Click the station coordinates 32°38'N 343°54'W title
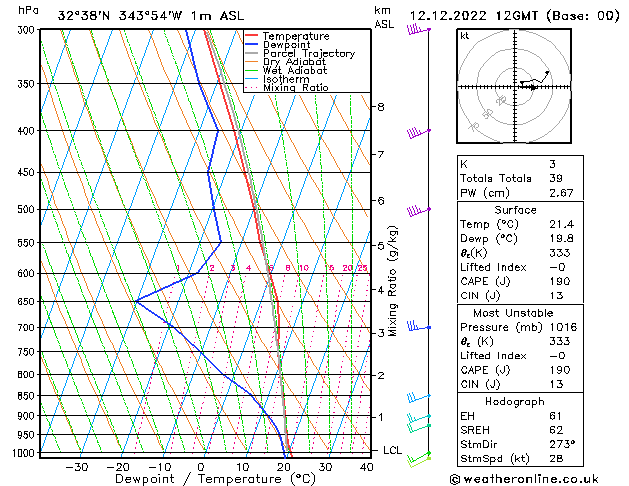629x486 pixels. coord(150,16)
